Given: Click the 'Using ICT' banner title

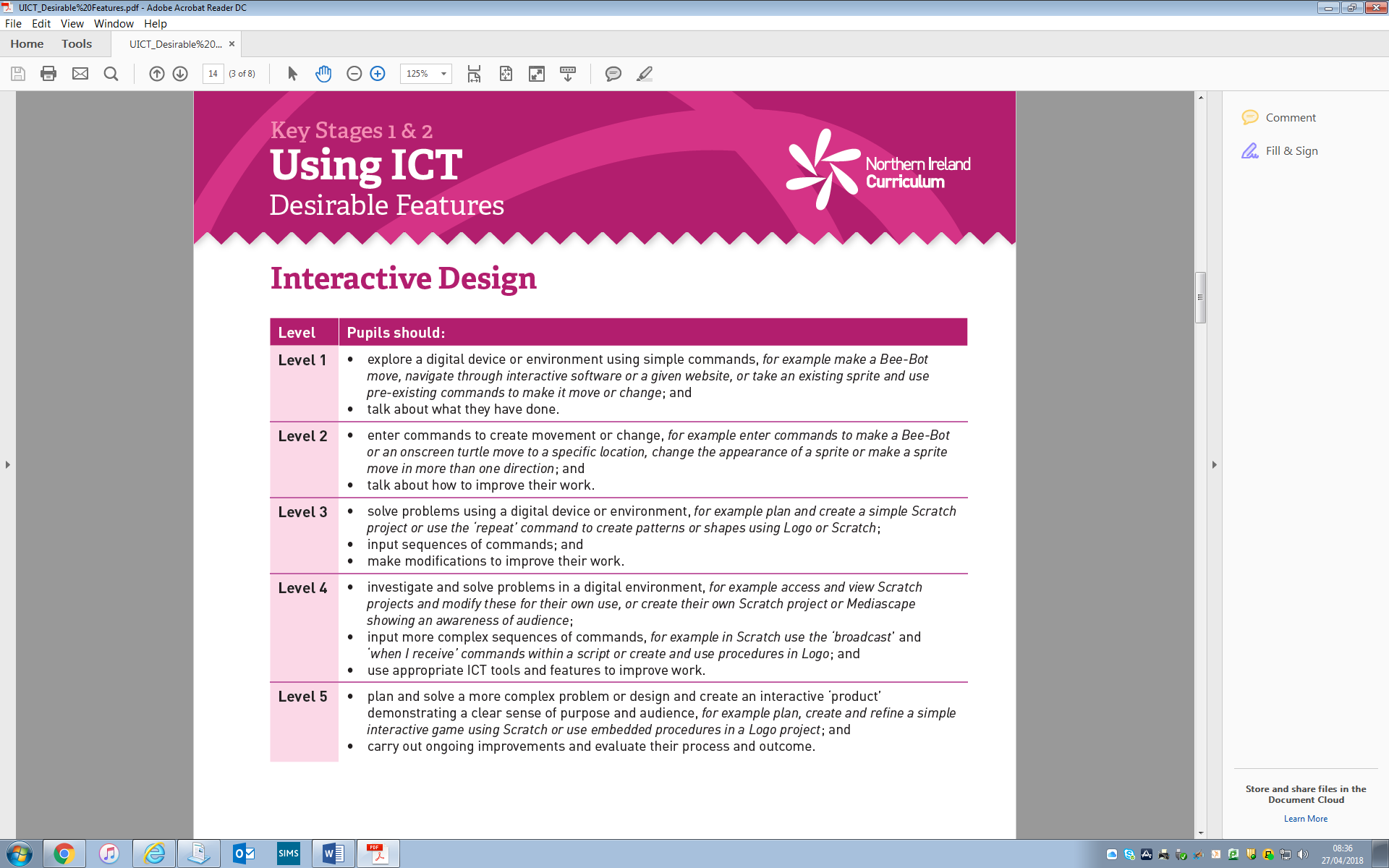Looking at the screenshot, I should pos(366,166).
